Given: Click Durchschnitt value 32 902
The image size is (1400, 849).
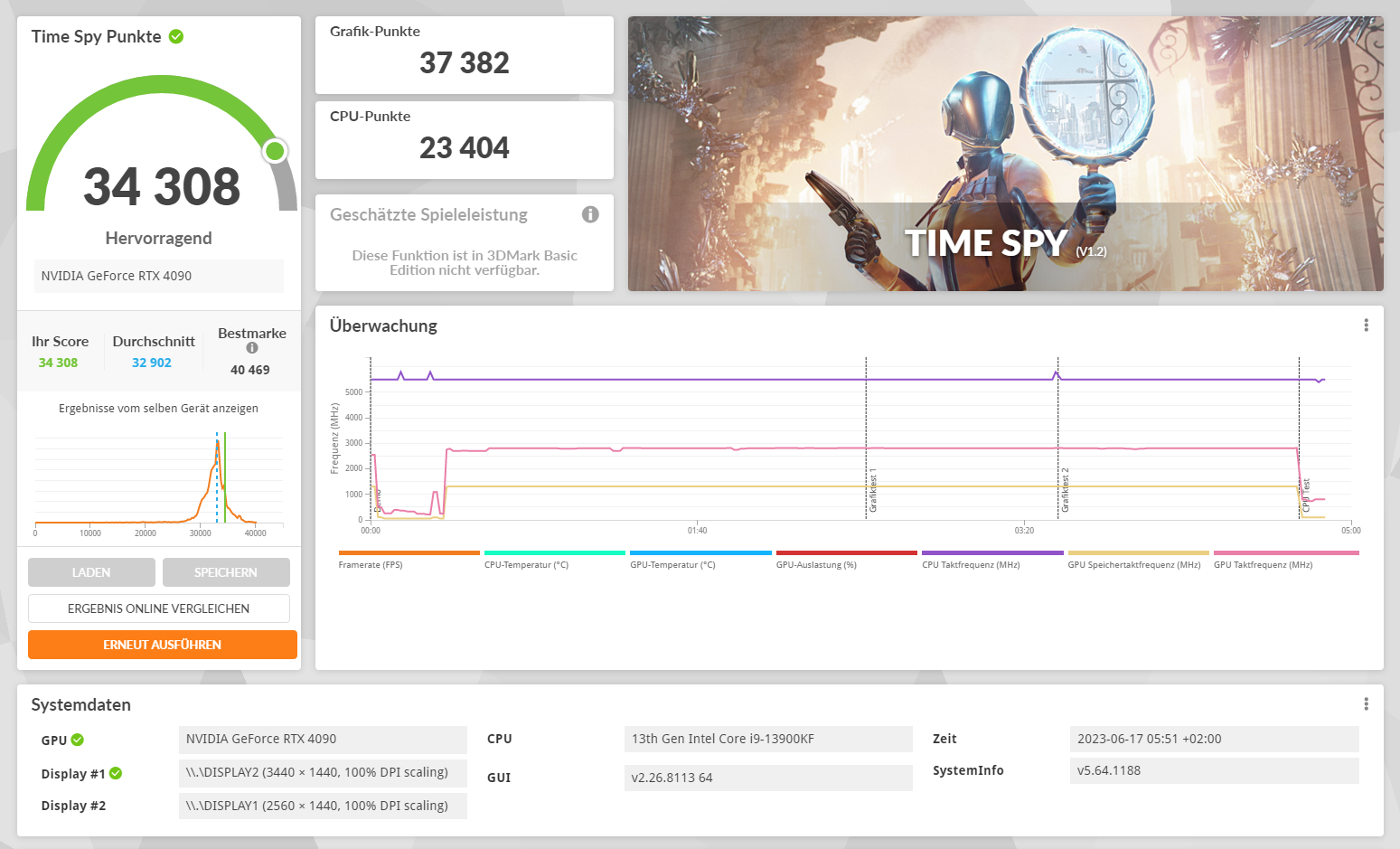Looking at the screenshot, I should 152,363.
